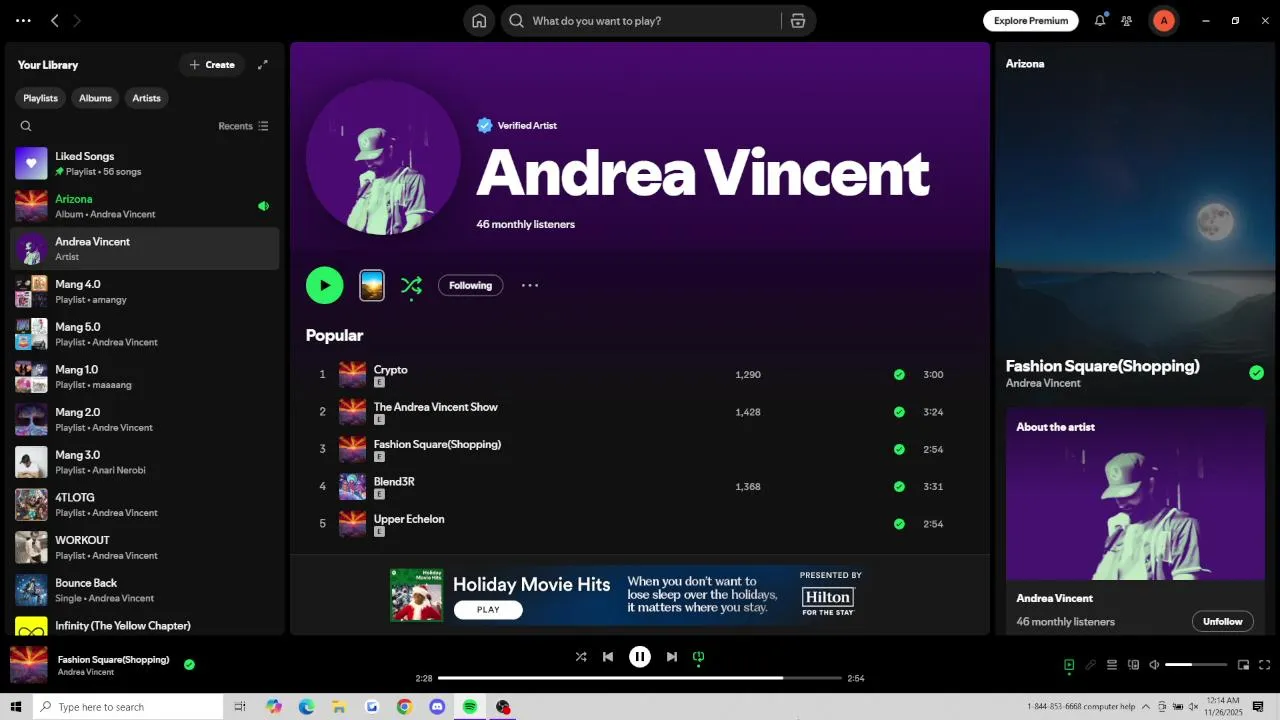Image resolution: width=1280 pixels, height=720 pixels.
Task: Click the Create button in library
Action: pos(212,65)
